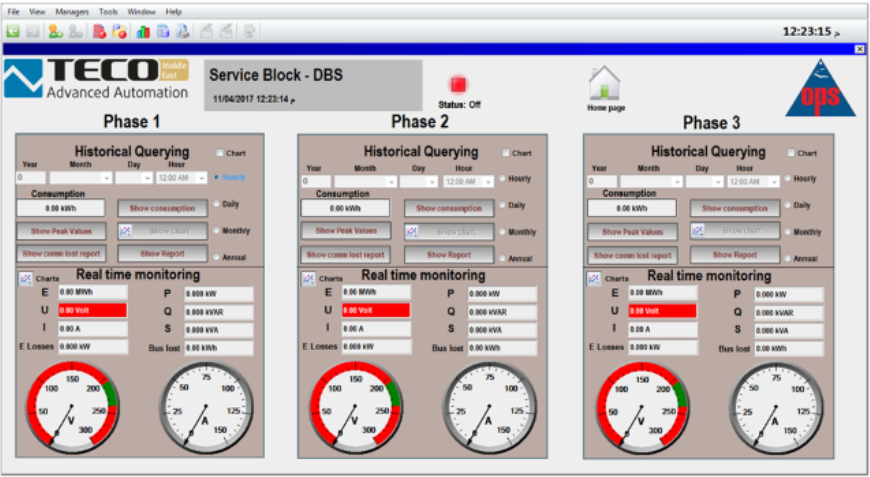
Task: Open Charts icon in Phase 1 monitoring
Action: pos(26,279)
